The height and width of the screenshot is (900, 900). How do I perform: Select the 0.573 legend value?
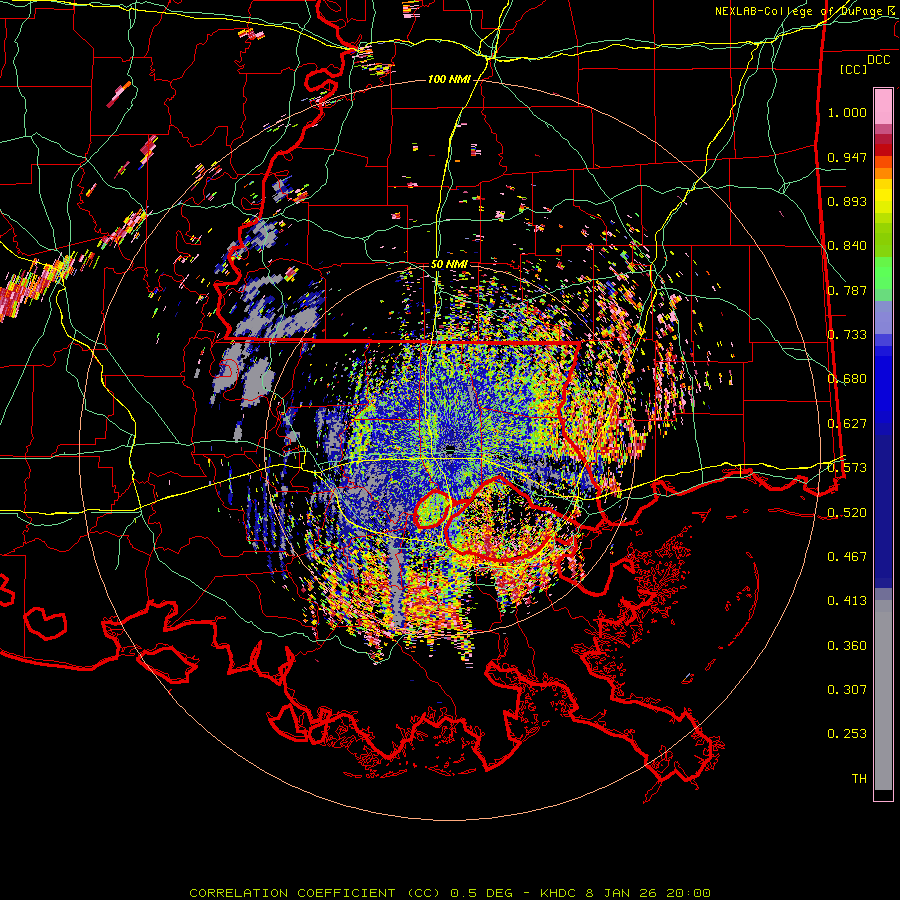pos(847,468)
